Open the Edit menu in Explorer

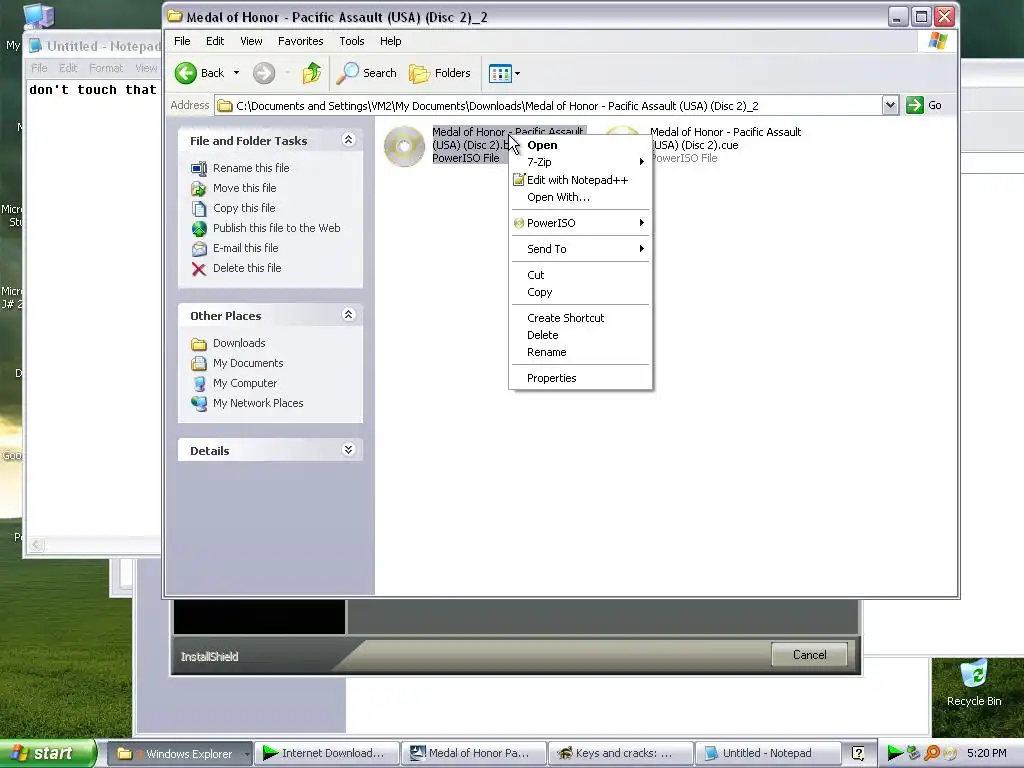(x=215, y=41)
